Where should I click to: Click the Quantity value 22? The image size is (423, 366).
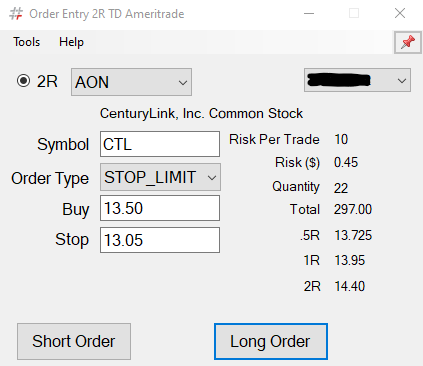341,188
